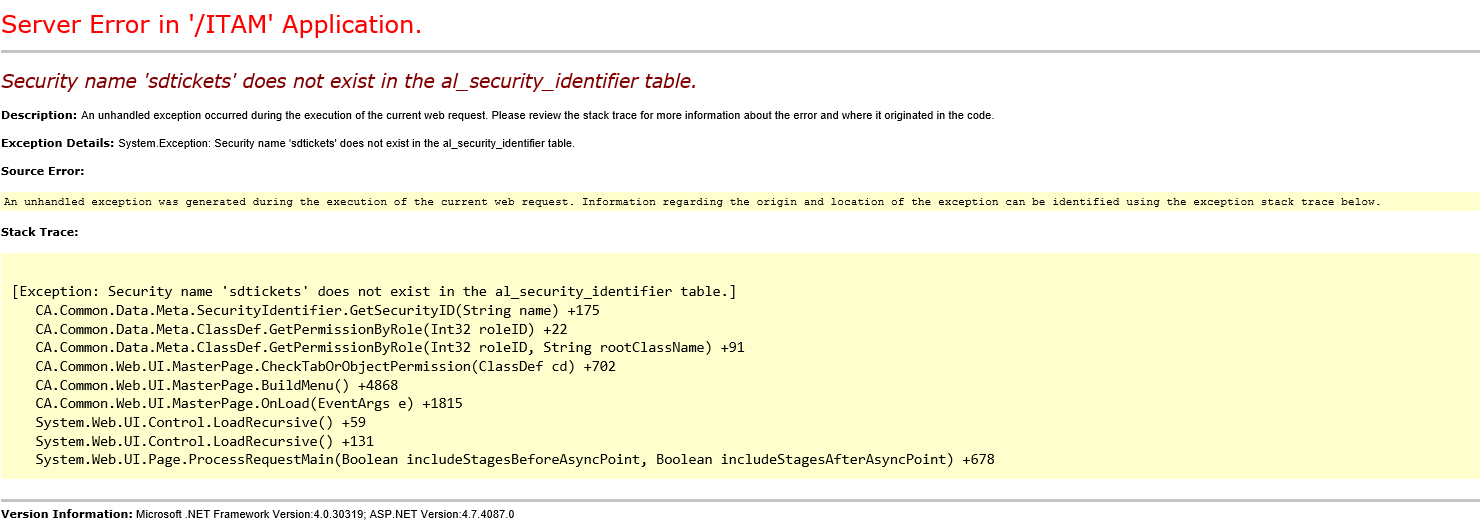Click the LoadRecursive() +131 stack line
This screenshot has height=525, width=1480.
click(x=205, y=441)
